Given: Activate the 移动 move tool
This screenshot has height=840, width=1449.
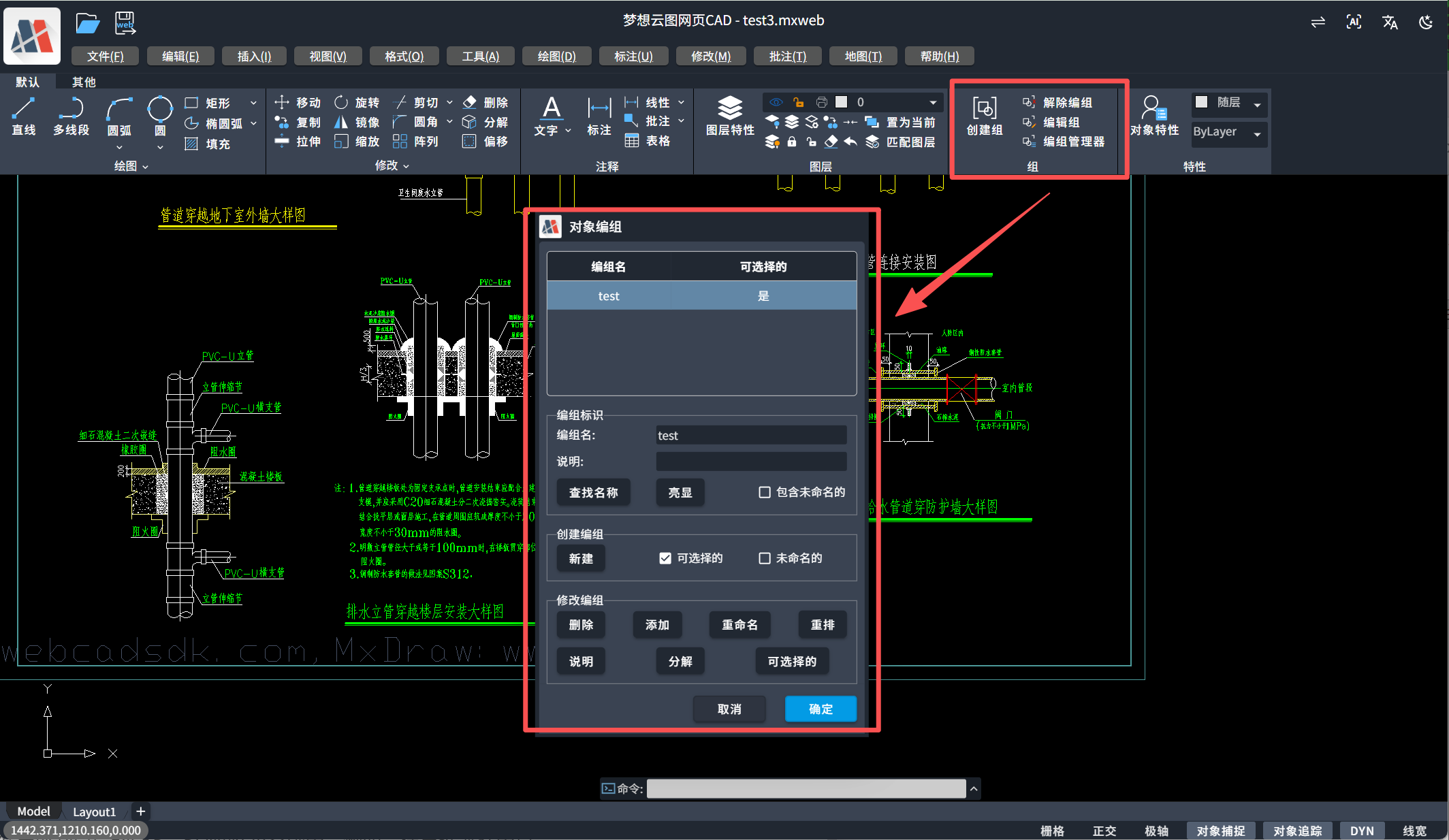Looking at the screenshot, I should 298,102.
